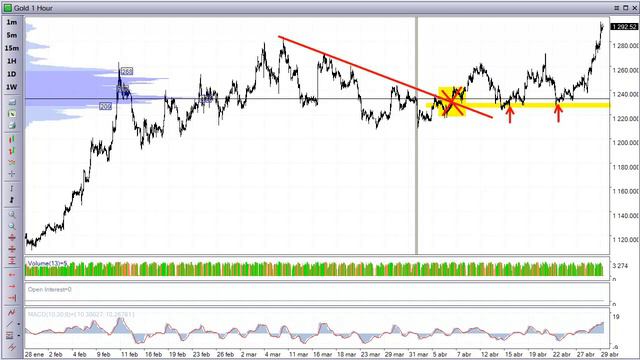Screen dimensions: 640x360
Task: Select the red zigzag line tool
Action: (x=11, y=313)
